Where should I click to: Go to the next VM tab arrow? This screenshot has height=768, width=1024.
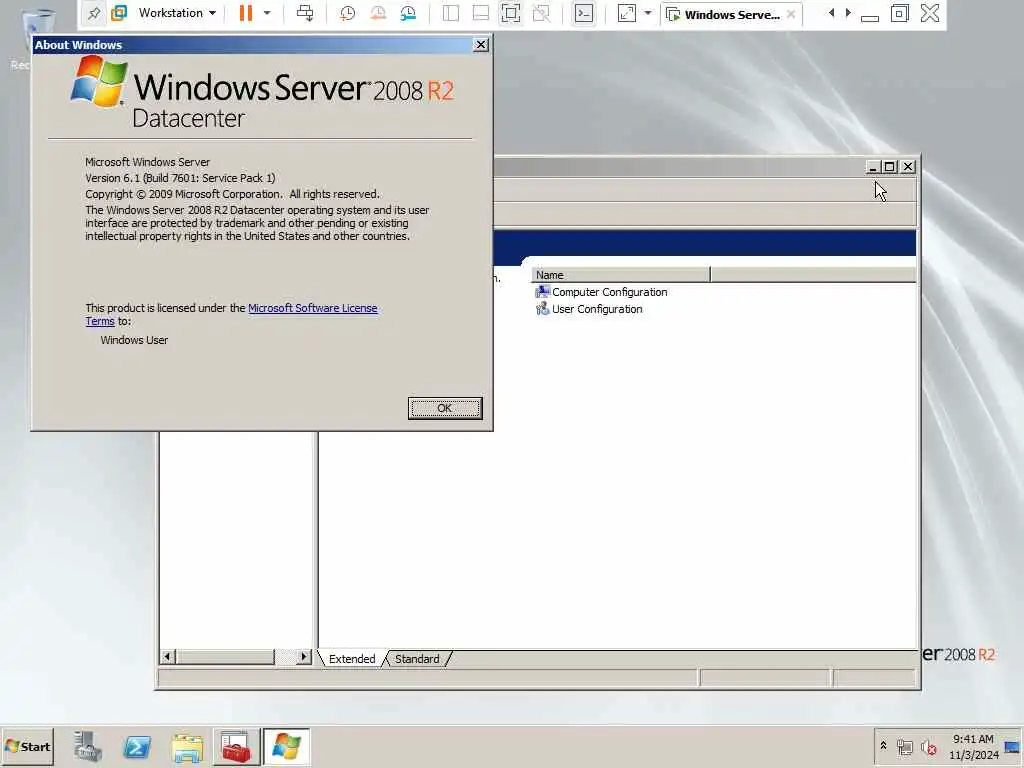click(x=848, y=12)
